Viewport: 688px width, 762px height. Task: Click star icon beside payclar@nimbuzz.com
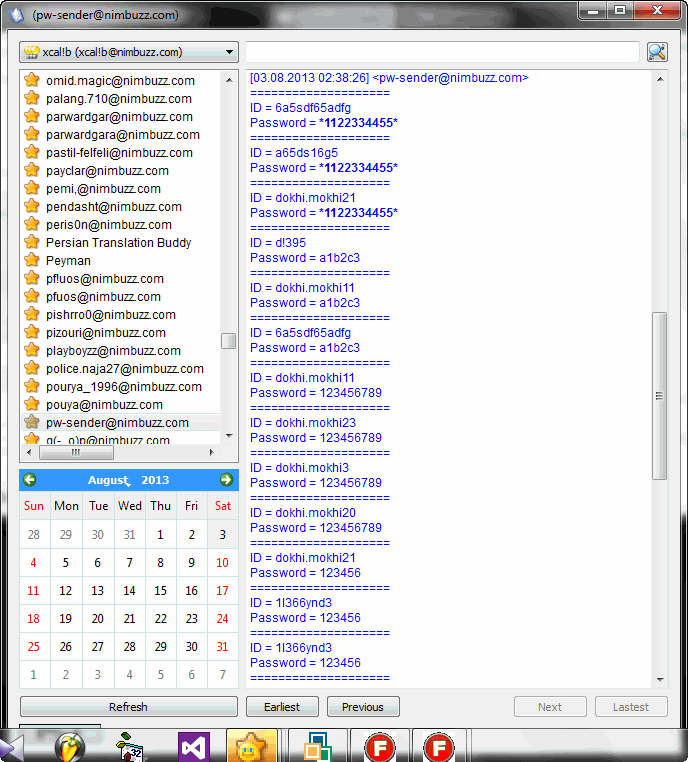click(32, 170)
